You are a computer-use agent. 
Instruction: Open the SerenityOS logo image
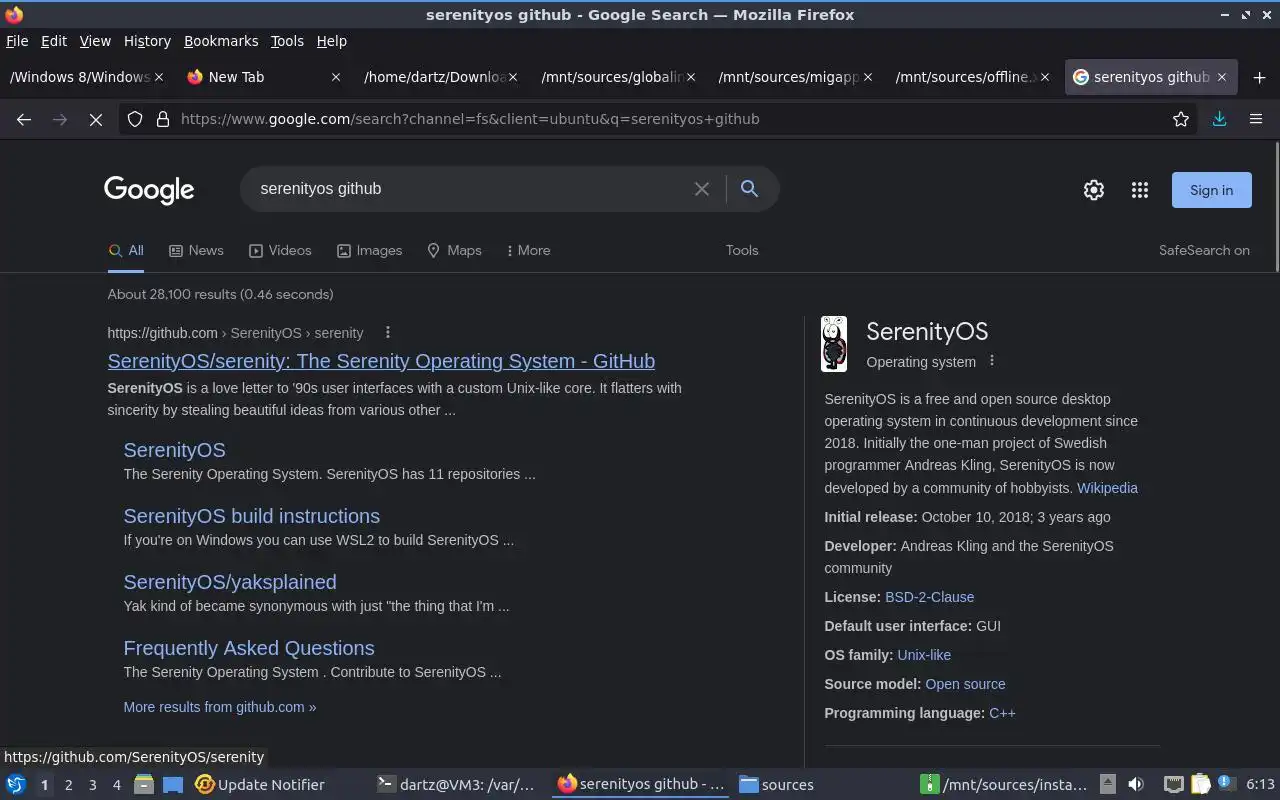(834, 344)
